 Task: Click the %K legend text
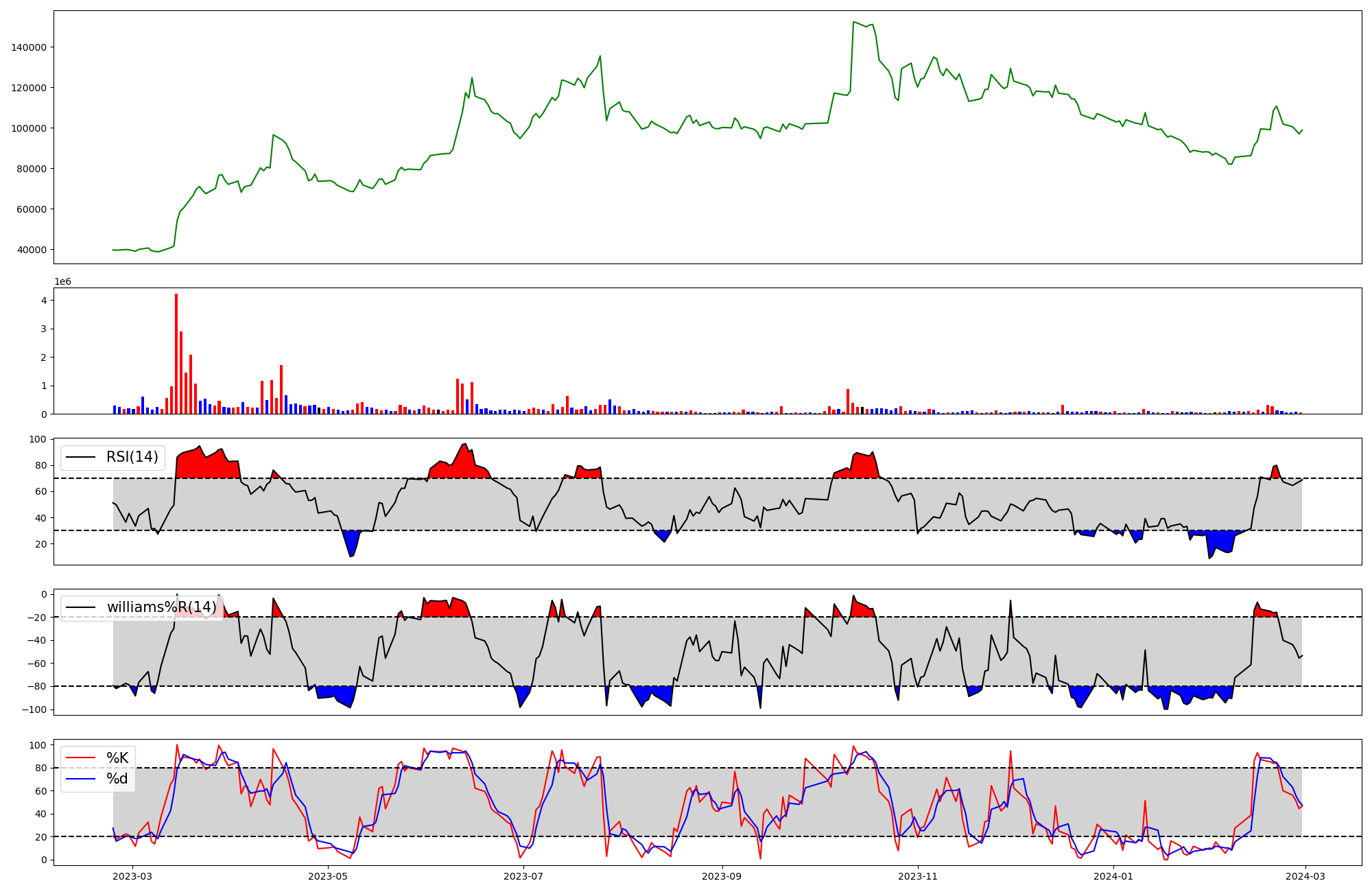click(117, 758)
